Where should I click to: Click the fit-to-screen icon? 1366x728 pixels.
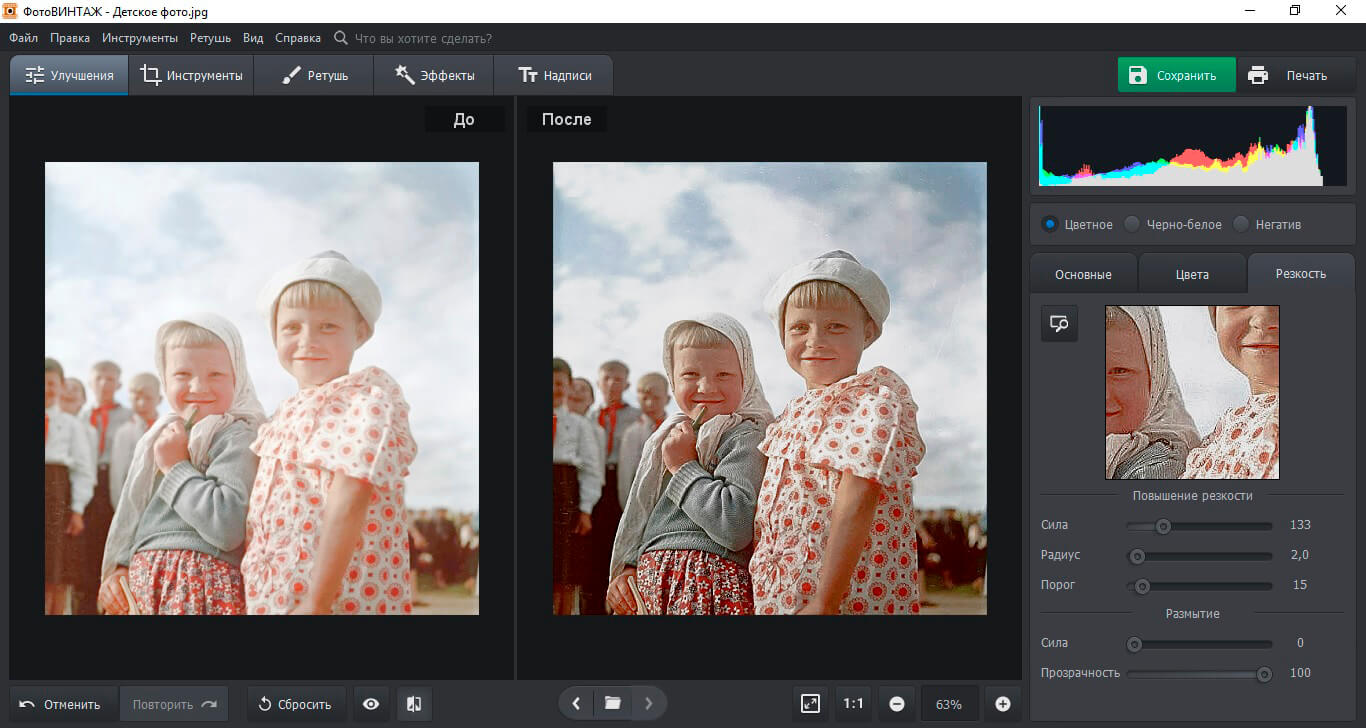coord(810,704)
